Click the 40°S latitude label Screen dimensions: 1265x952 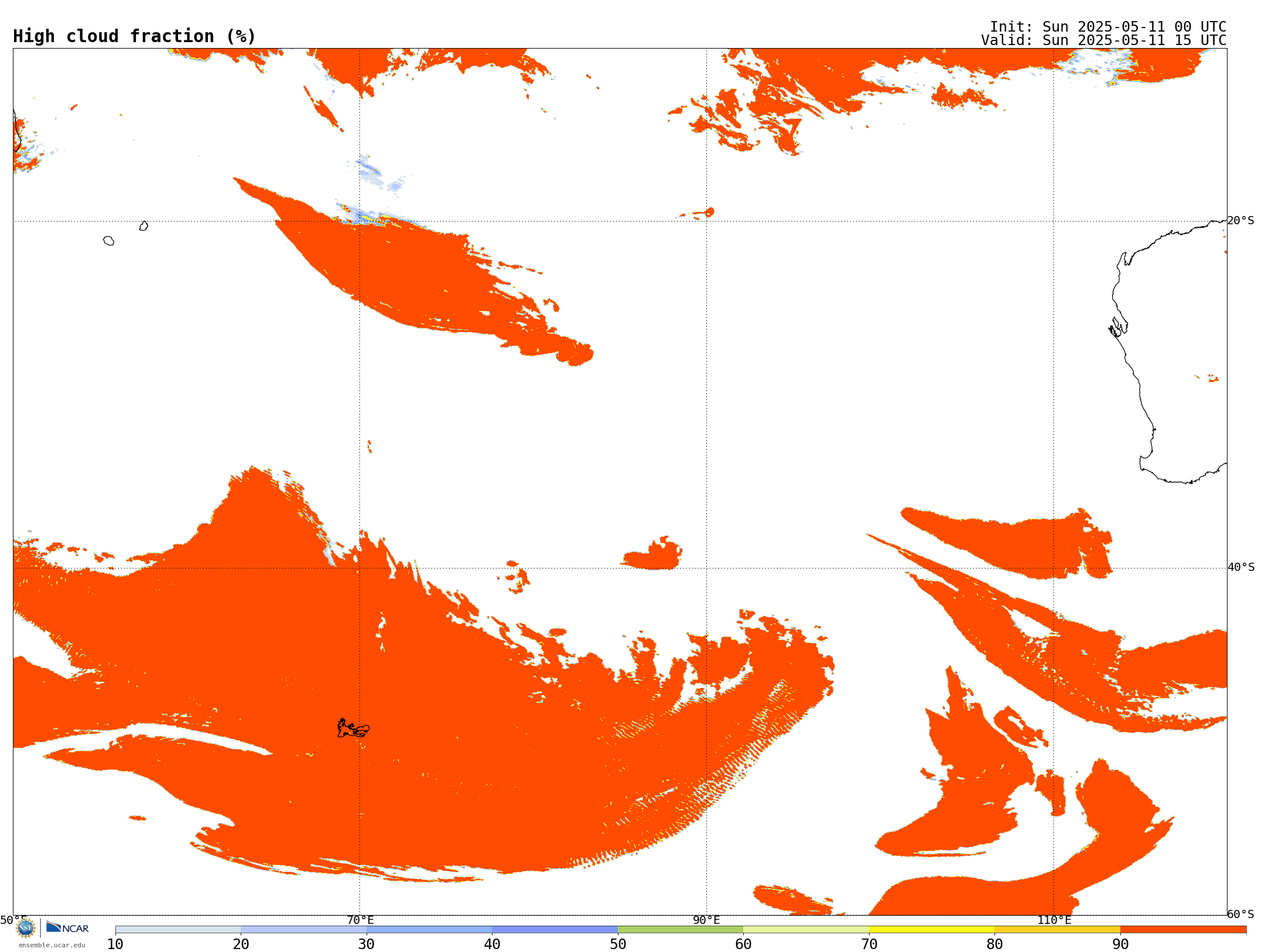[1241, 567]
